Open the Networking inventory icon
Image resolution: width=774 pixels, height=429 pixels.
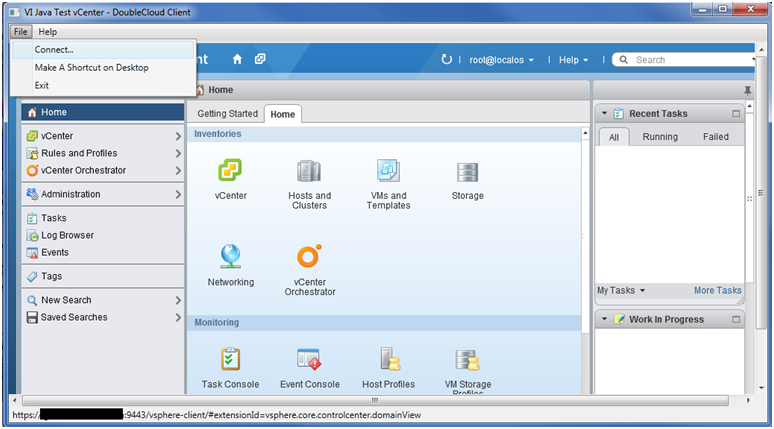[231, 257]
